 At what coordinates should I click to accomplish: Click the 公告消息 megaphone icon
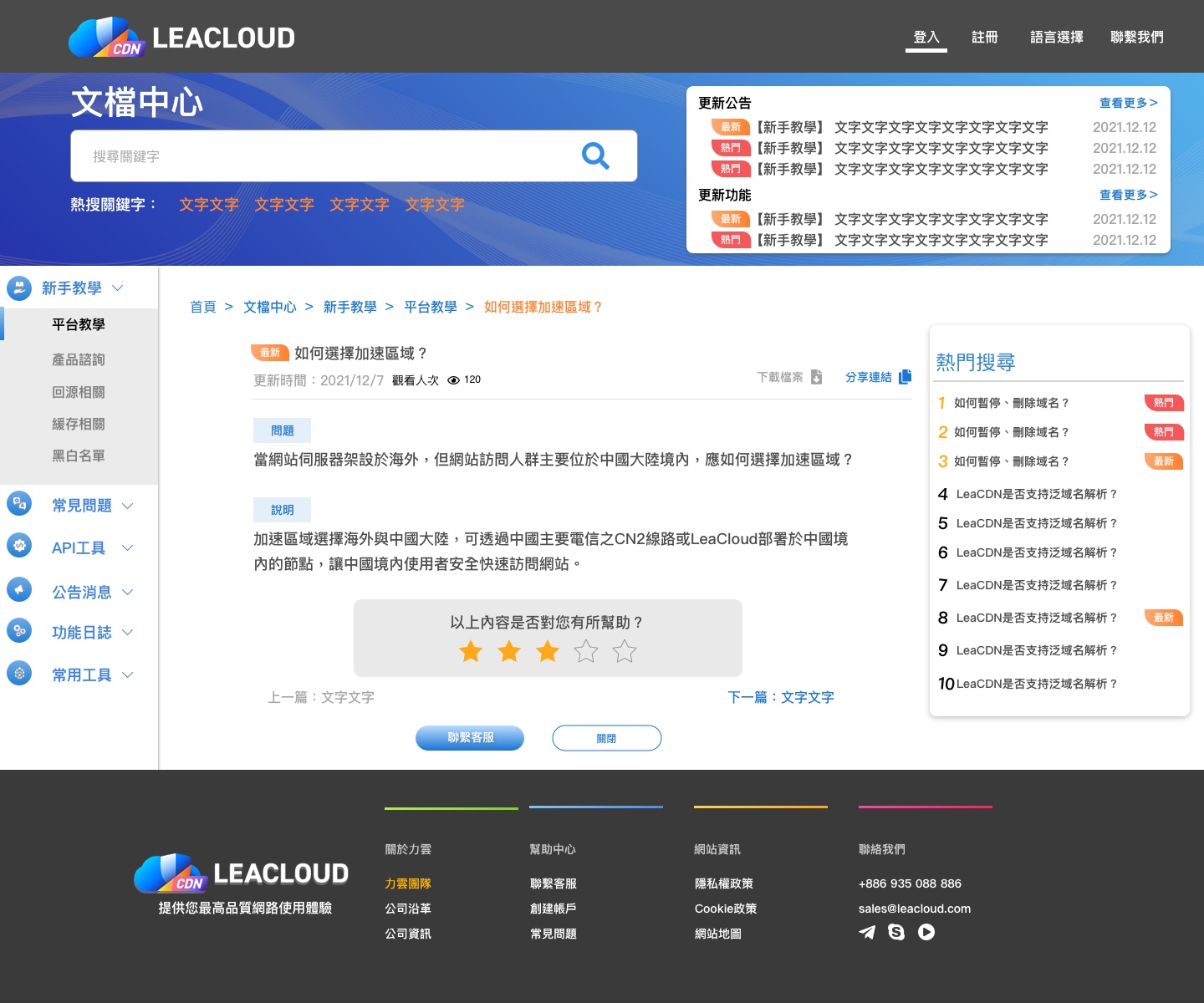pos(19,590)
